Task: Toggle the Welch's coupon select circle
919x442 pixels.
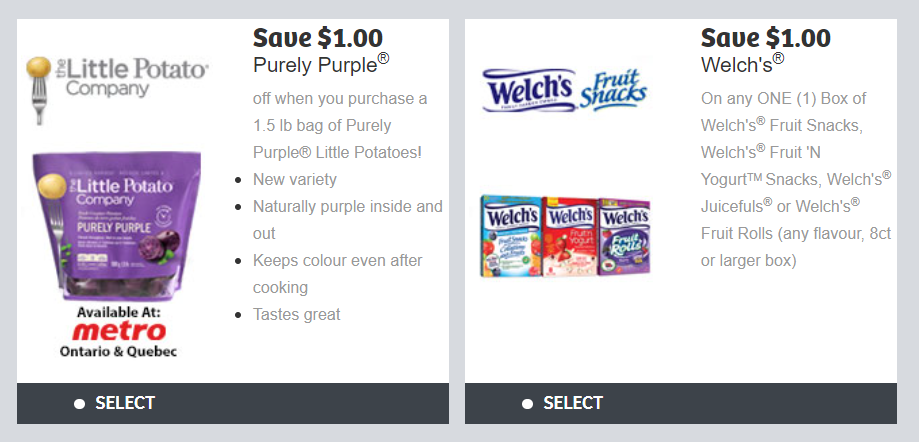Action: (x=527, y=403)
